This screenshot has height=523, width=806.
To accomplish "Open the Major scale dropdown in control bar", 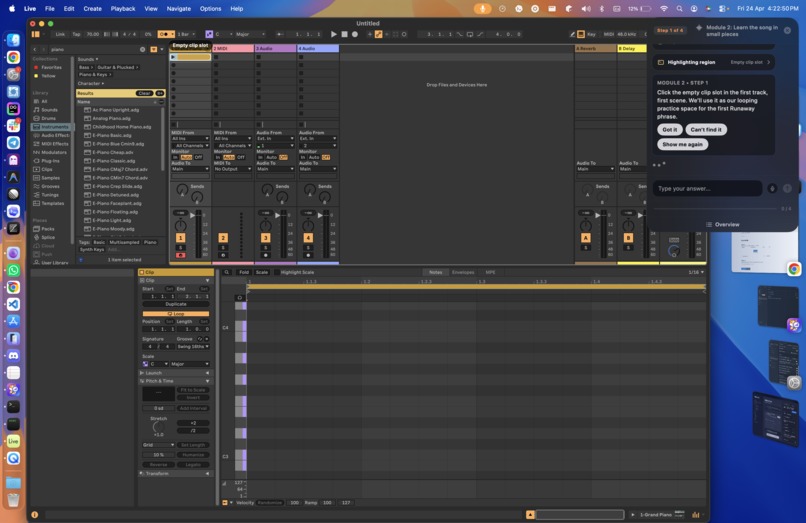I will pyautogui.click(x=250, y=34).
